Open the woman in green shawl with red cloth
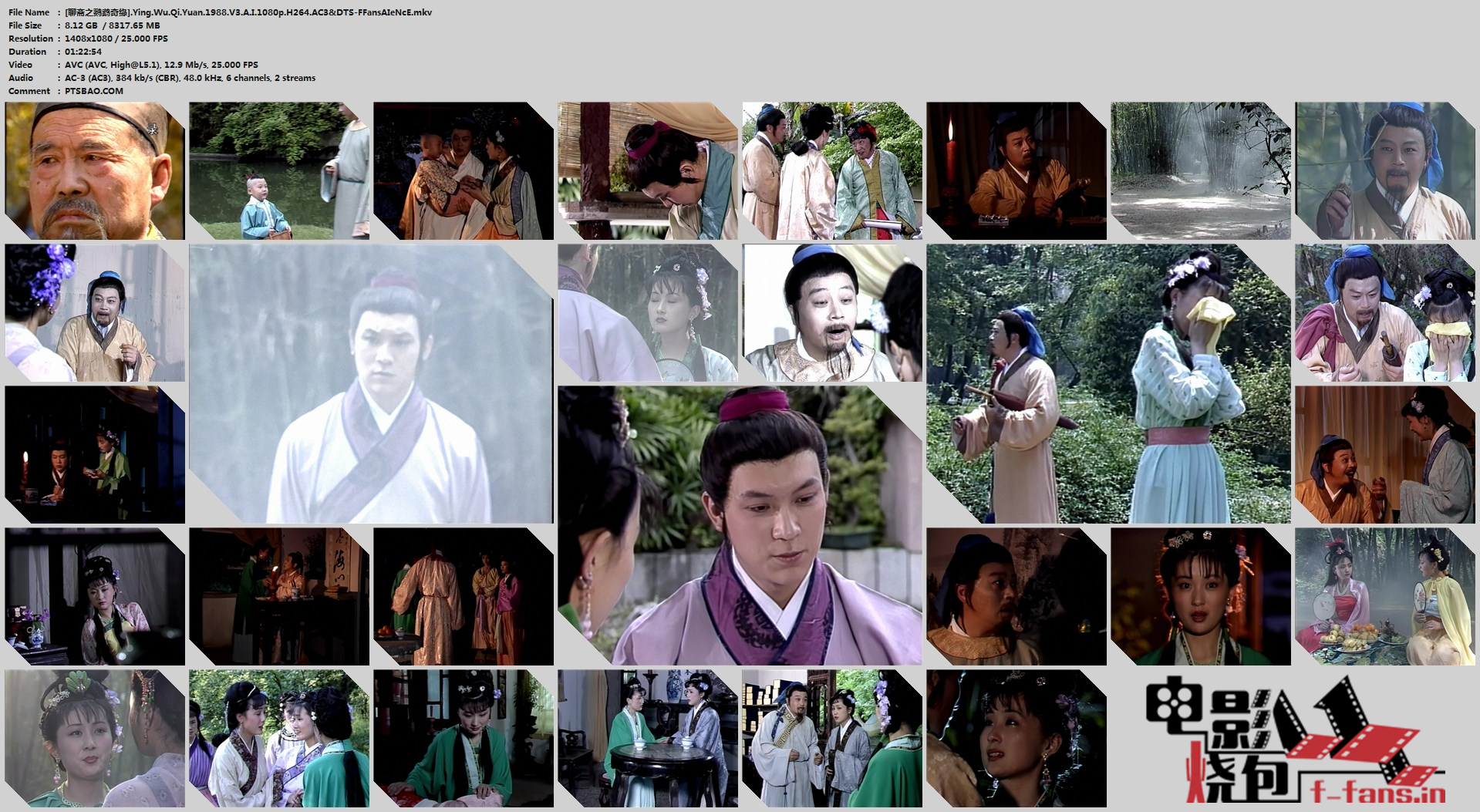 pos(463,738)
